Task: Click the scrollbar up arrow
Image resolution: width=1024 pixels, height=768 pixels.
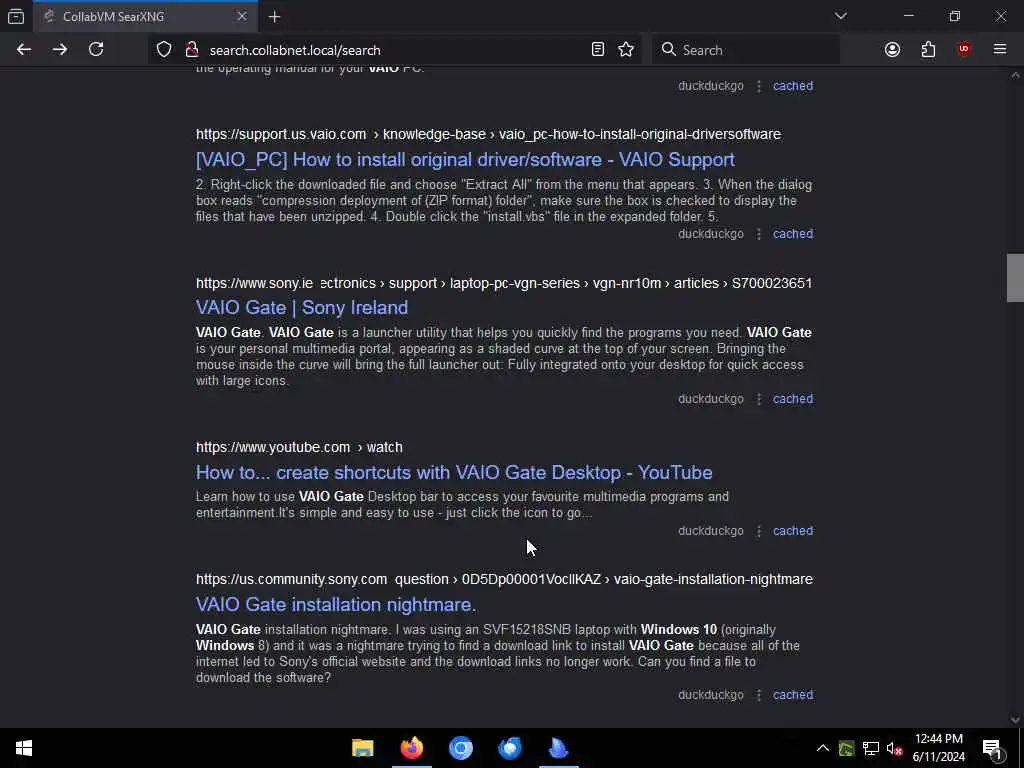Action: 1015,75
